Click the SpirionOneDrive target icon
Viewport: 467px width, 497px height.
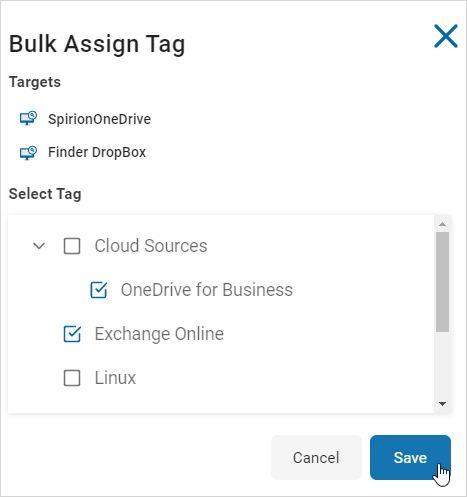(x=28, y=119)
